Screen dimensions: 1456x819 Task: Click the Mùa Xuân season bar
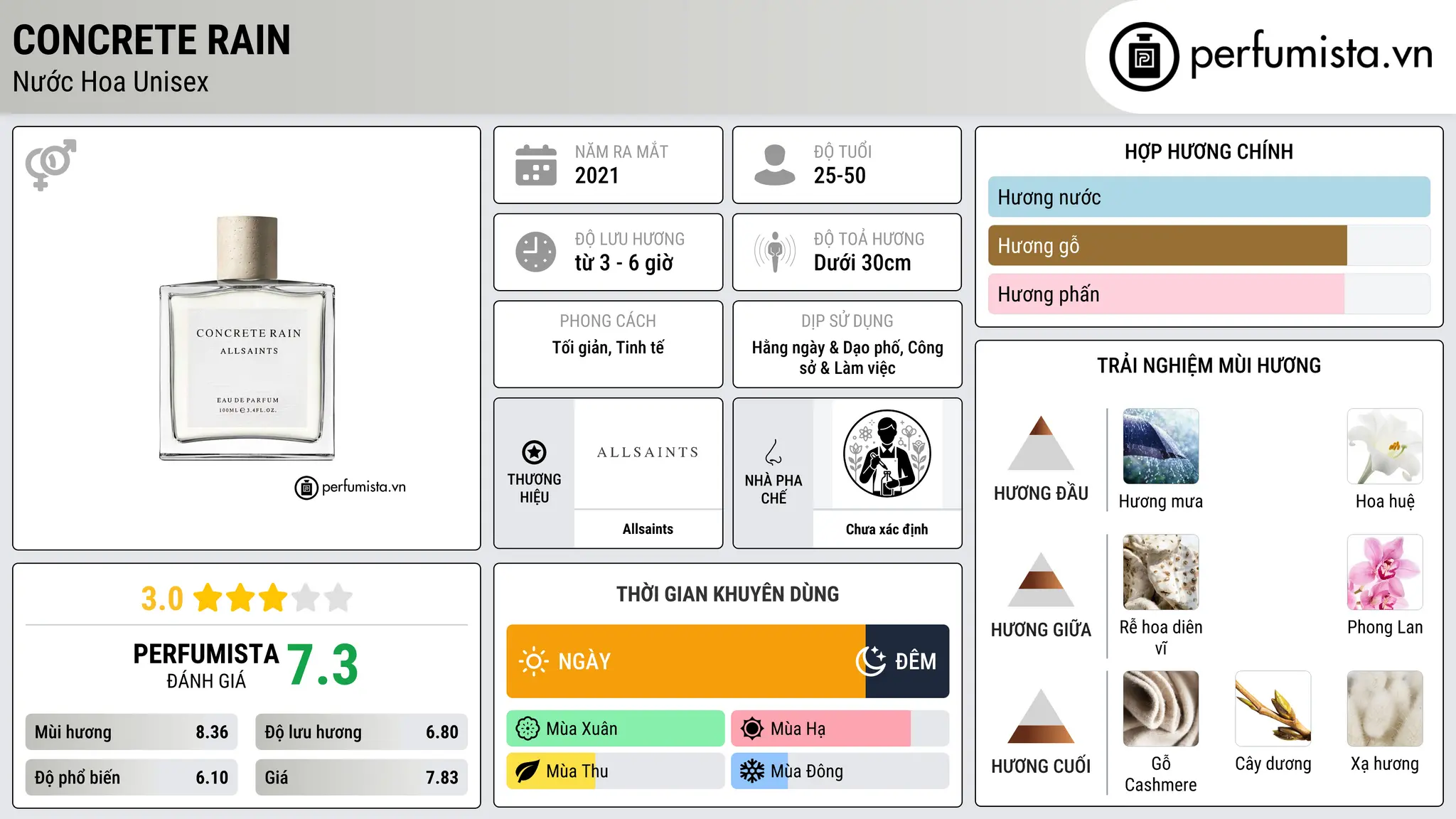[616, 729]
